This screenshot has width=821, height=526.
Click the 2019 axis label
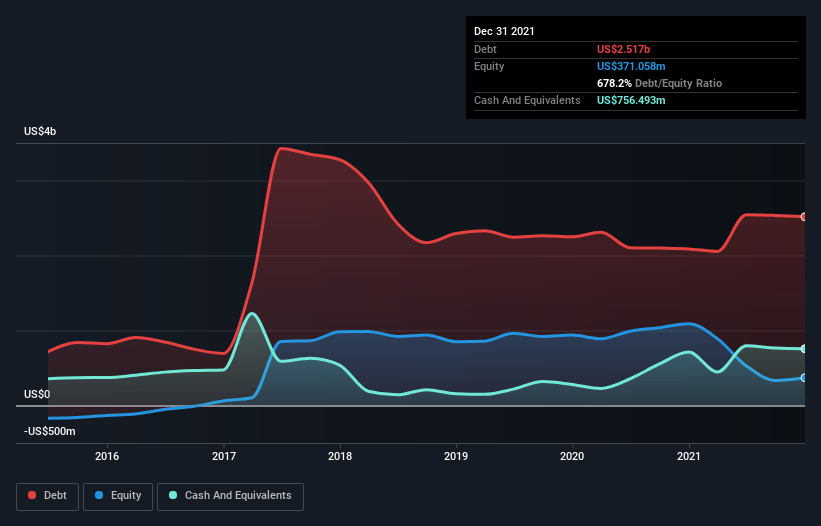point(456,456)
